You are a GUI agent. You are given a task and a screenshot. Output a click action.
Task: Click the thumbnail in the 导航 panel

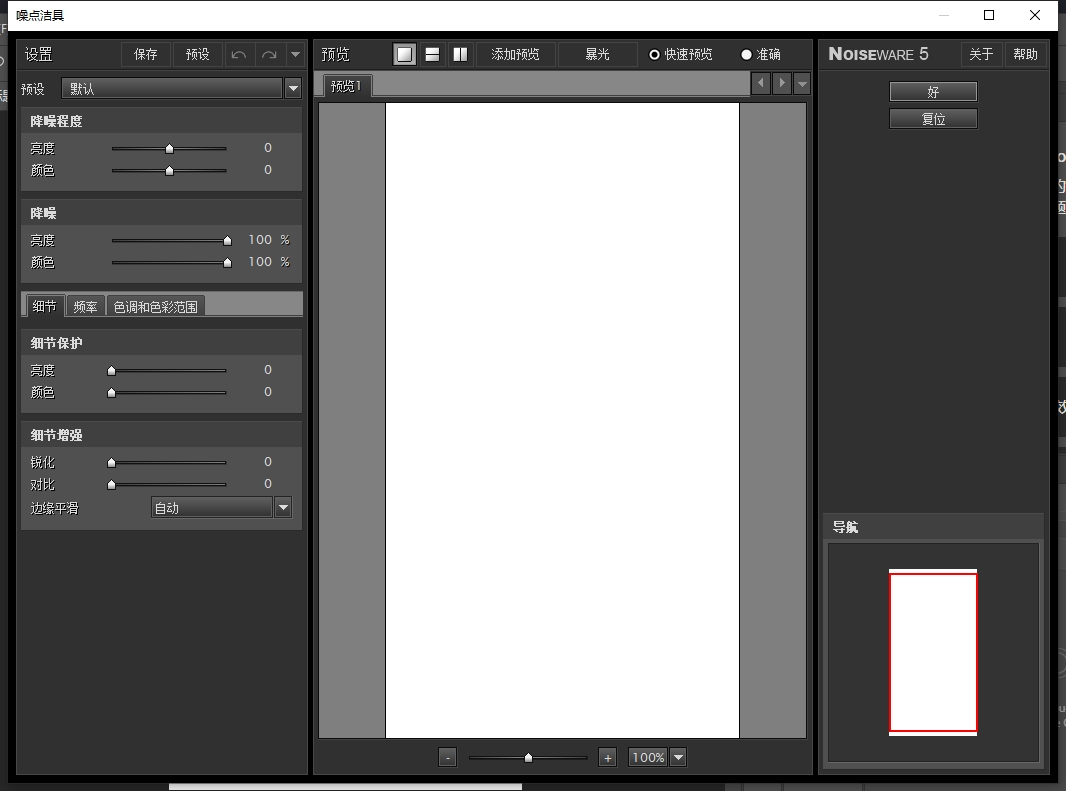(932, 650)
